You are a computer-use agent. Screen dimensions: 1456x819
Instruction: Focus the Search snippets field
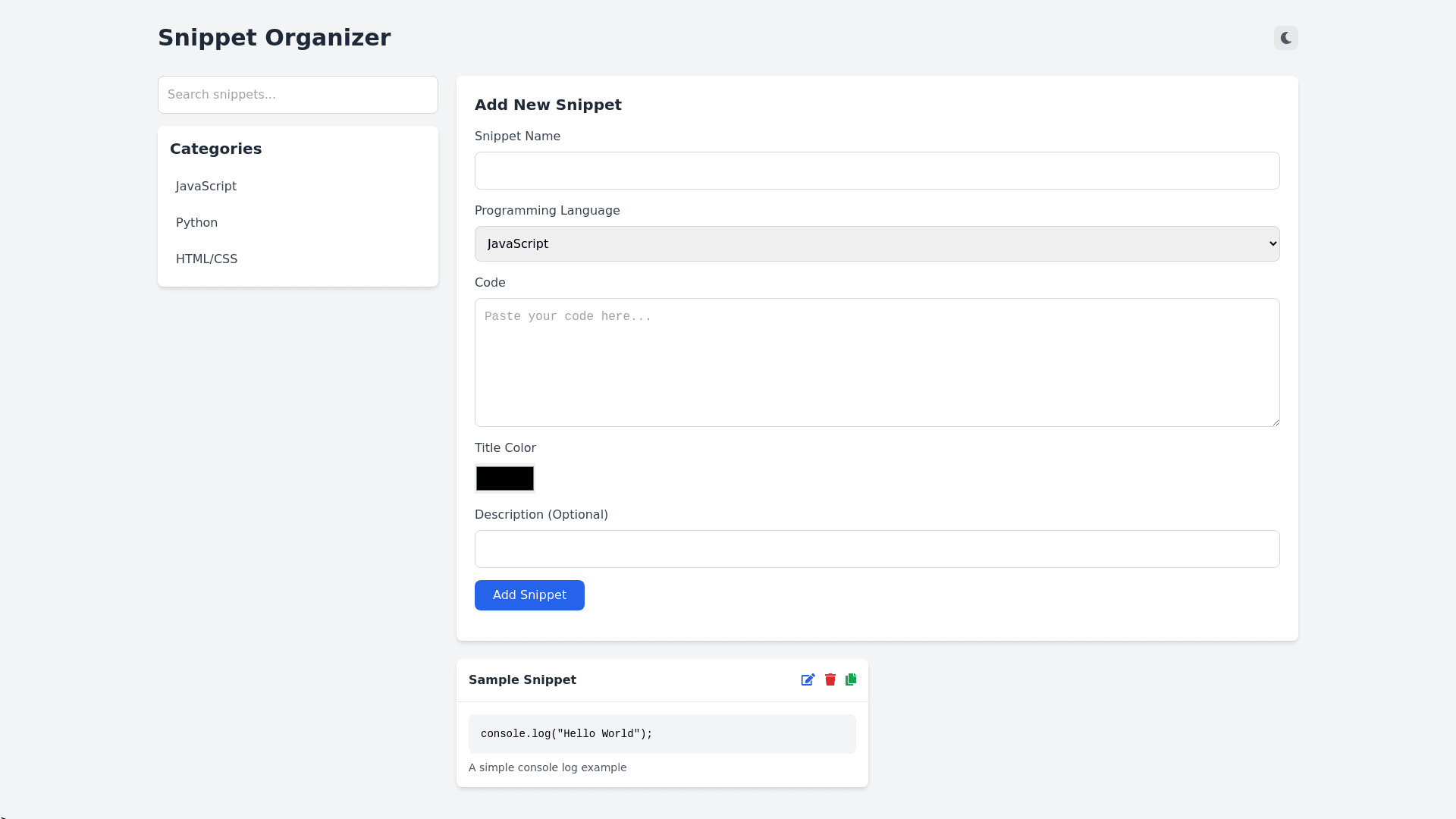[298, 95]
